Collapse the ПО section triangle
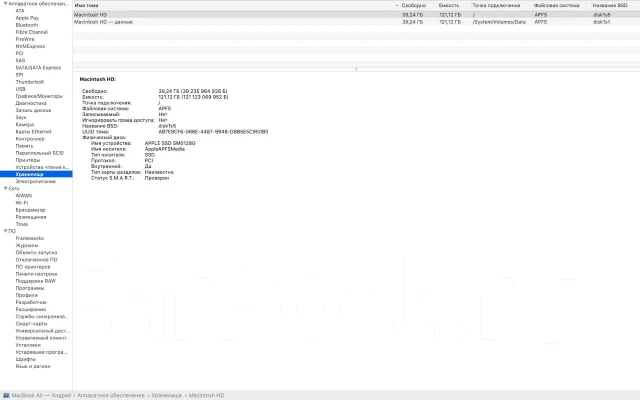640x400 pixels. pos(5,231)
